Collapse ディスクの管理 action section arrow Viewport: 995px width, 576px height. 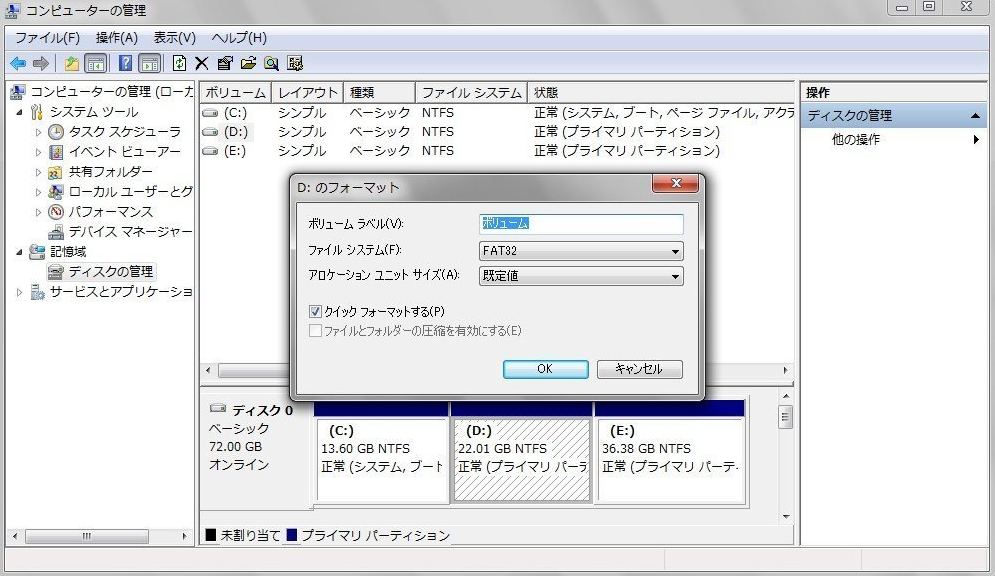(975, 116)
